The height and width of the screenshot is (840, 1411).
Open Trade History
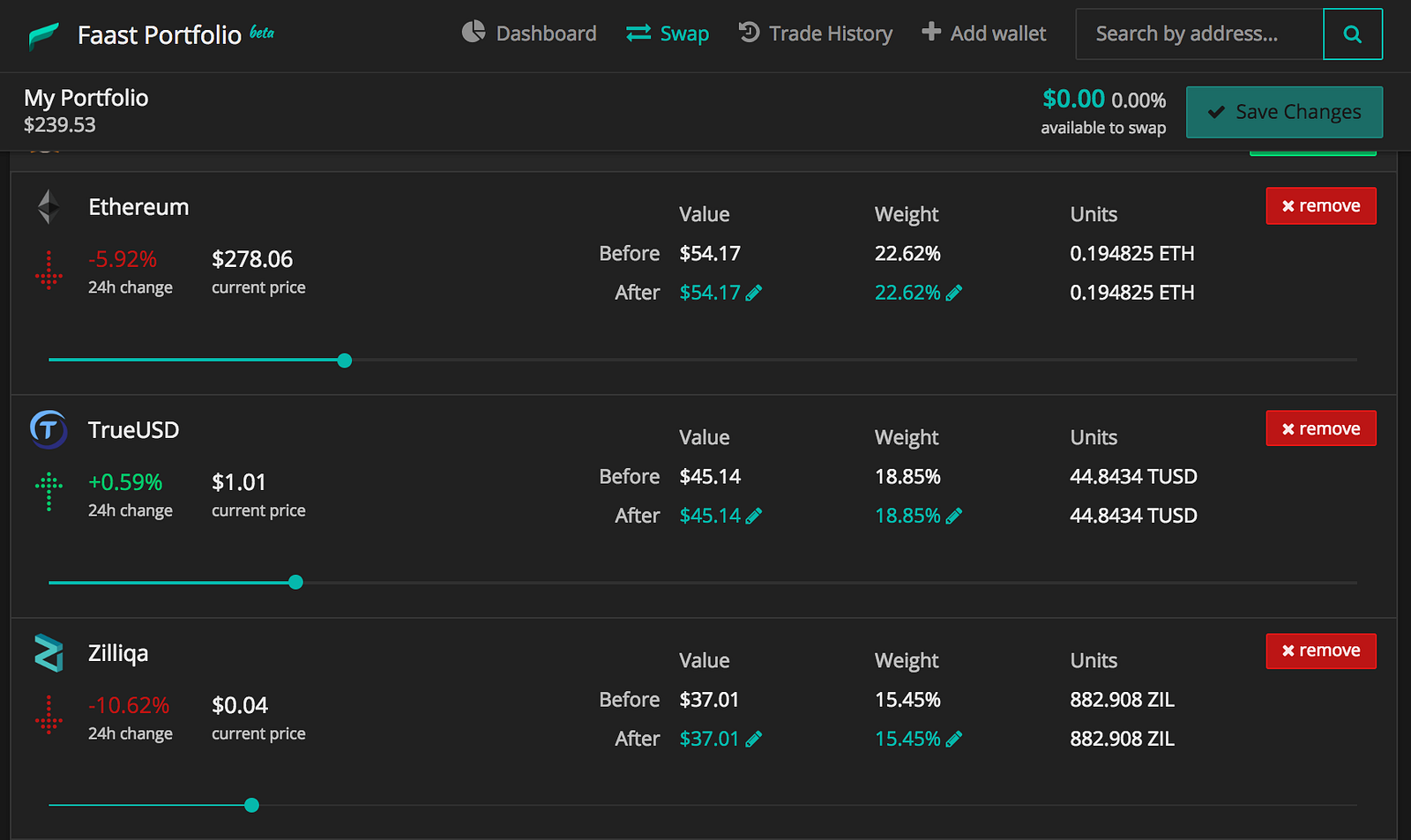click(816, 33)
